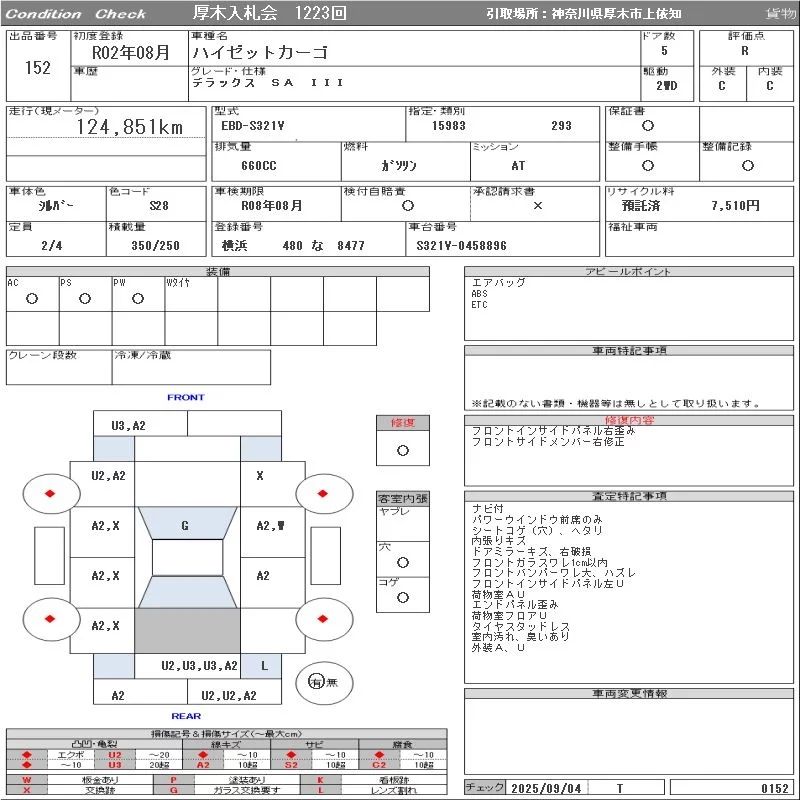Click the circle in the PS equipment cell
Image resolution: width=800 pixels, height=800 pixels.
click(85, 298)
